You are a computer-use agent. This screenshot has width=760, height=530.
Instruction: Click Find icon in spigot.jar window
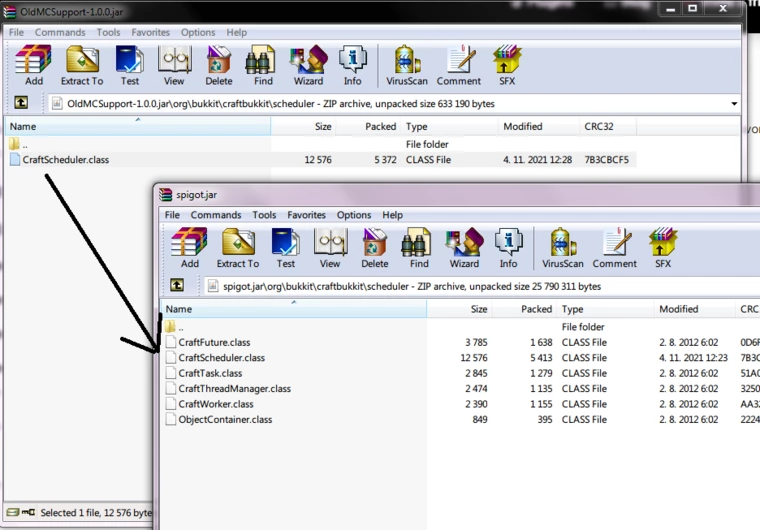[x=419, y=248]
